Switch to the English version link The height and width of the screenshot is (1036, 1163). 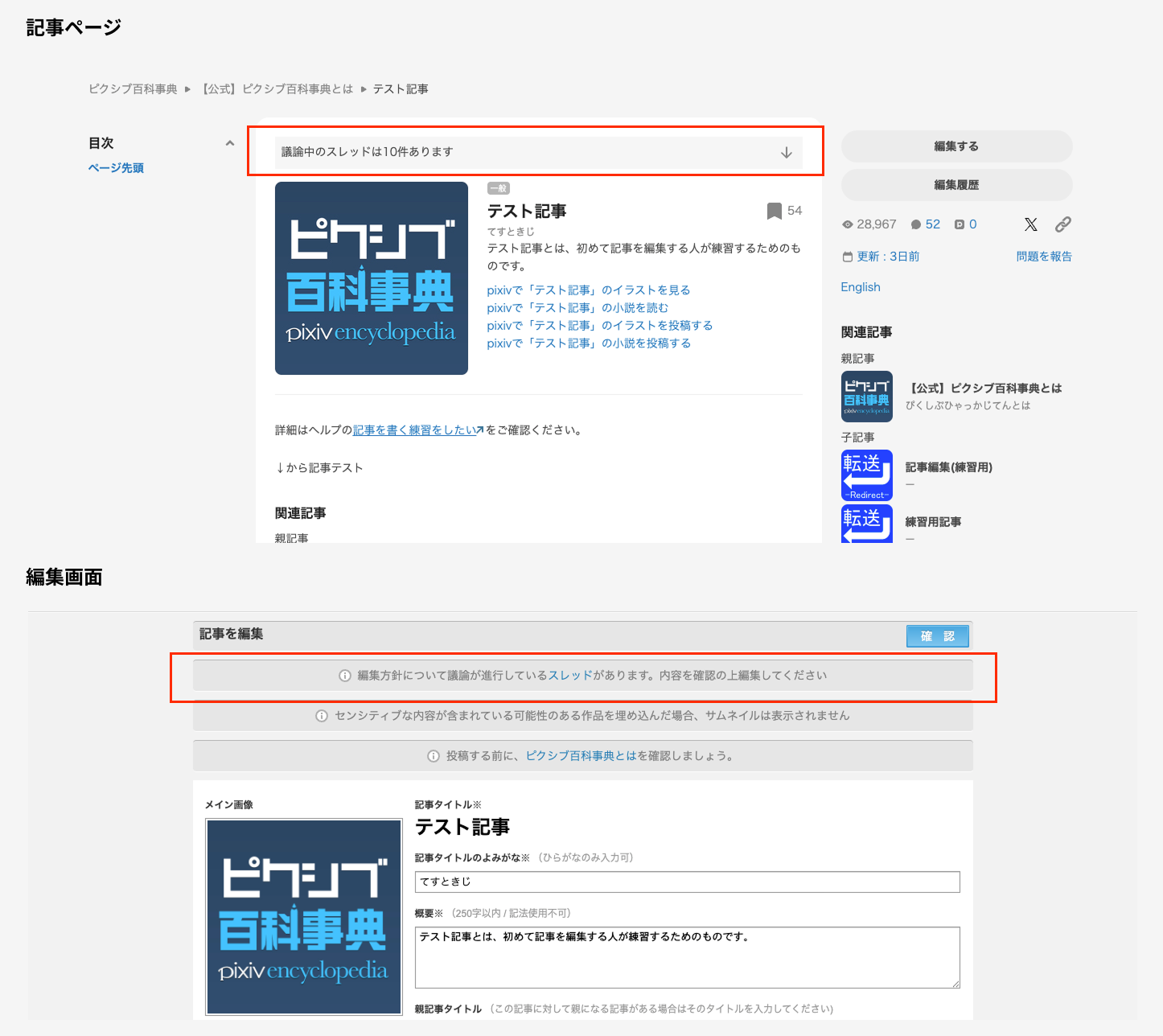point(861,287)
